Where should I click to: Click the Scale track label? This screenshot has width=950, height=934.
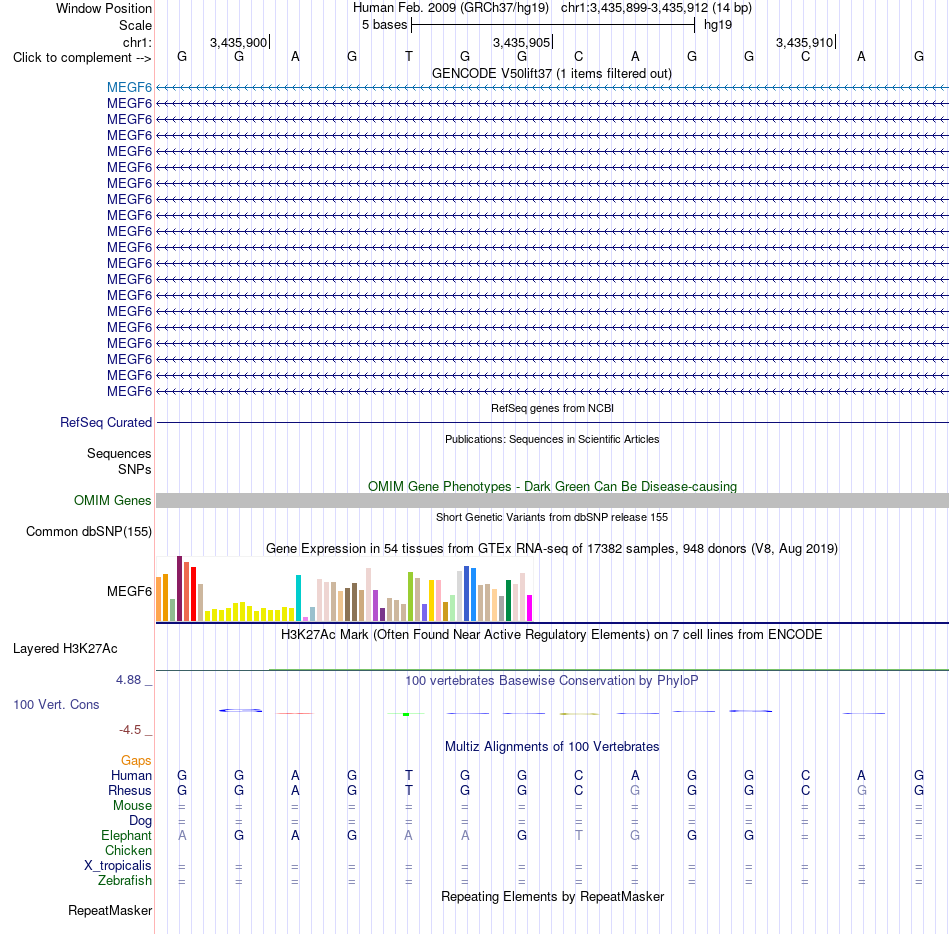coord(135,25)
